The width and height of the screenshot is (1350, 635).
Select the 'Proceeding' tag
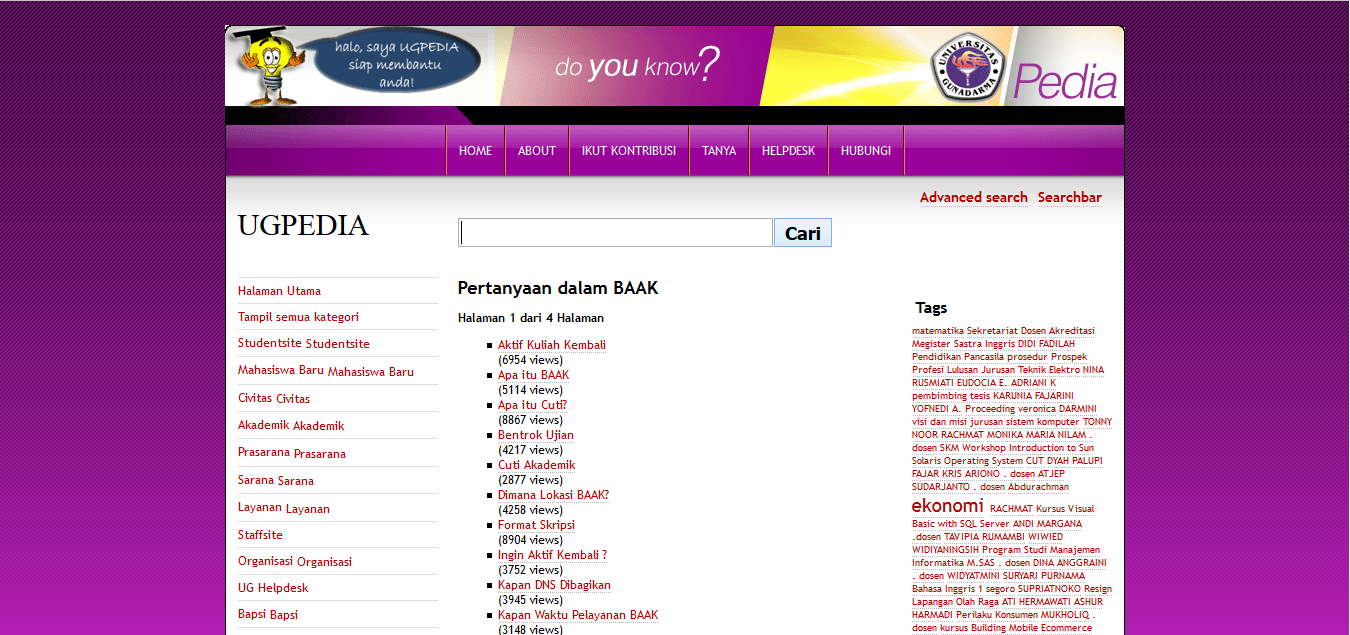990,409
